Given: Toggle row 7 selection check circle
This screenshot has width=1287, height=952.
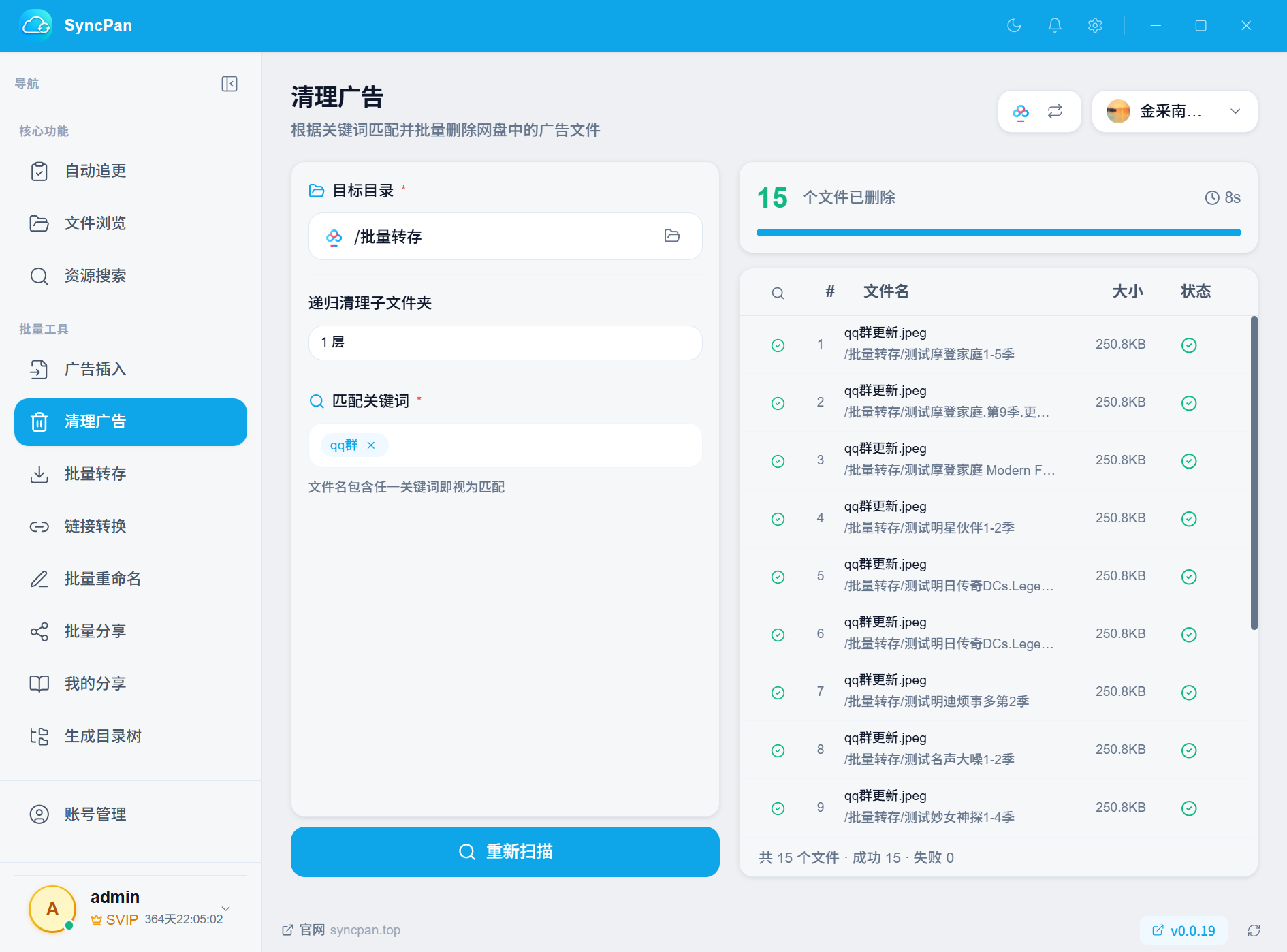Looking at the screenshot, I should point(778,693).
